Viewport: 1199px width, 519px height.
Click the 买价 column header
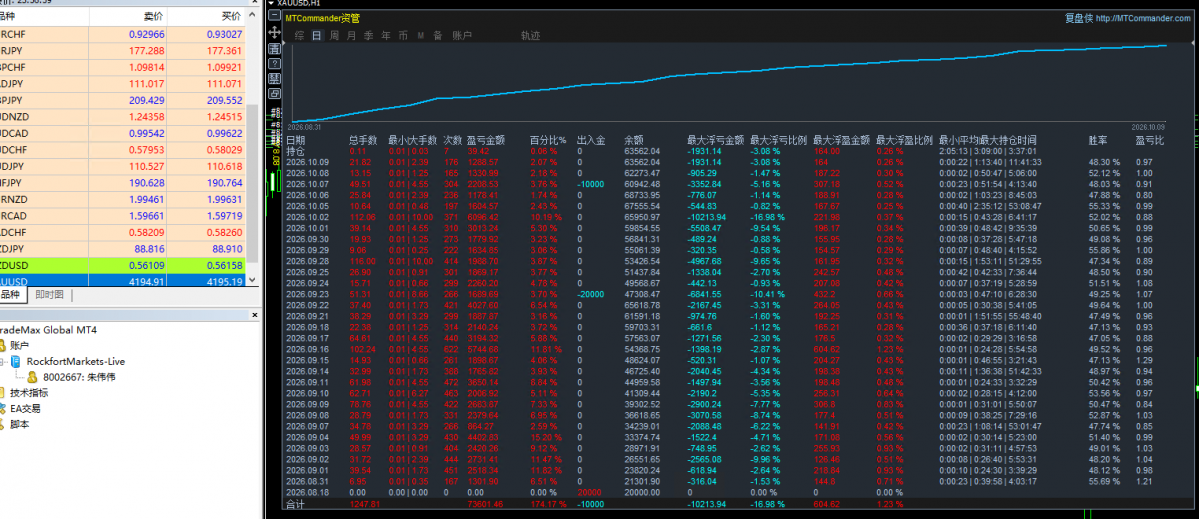230,16
